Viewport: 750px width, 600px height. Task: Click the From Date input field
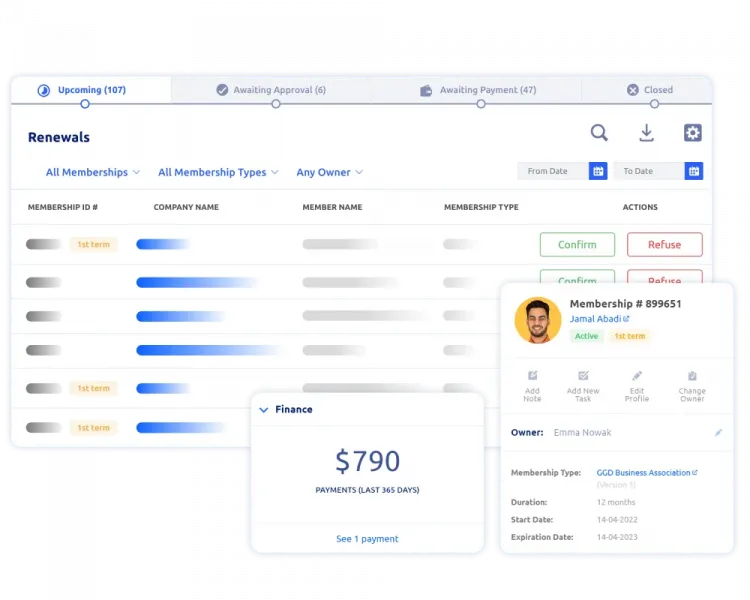coord(553,171)
